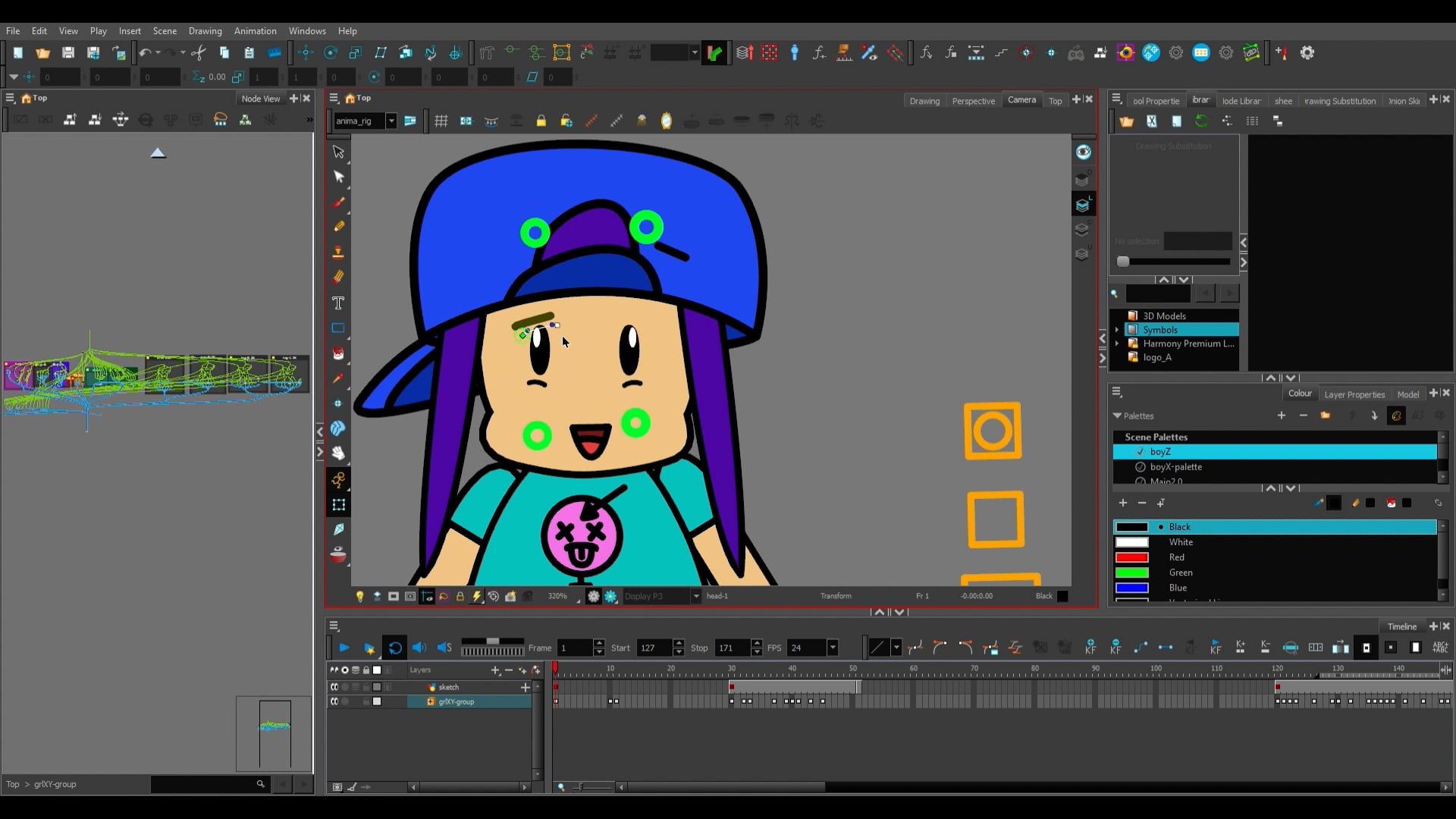
Task: Select the Paint bucket tool
Action: coord(338,353)
